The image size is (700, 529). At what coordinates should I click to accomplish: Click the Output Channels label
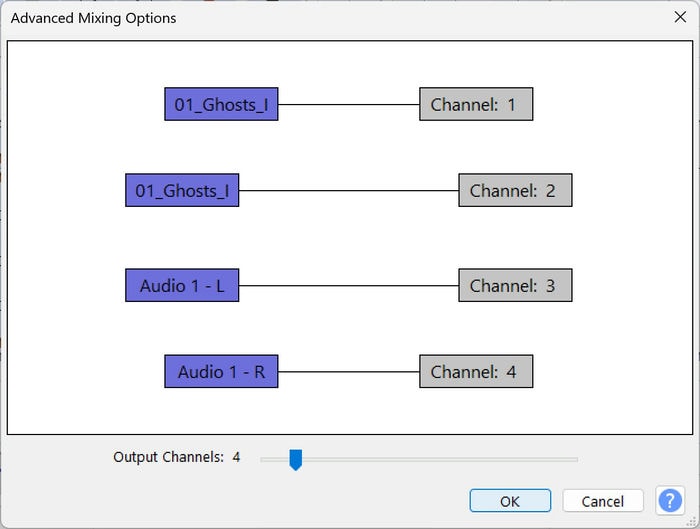[x=168, y=457]
